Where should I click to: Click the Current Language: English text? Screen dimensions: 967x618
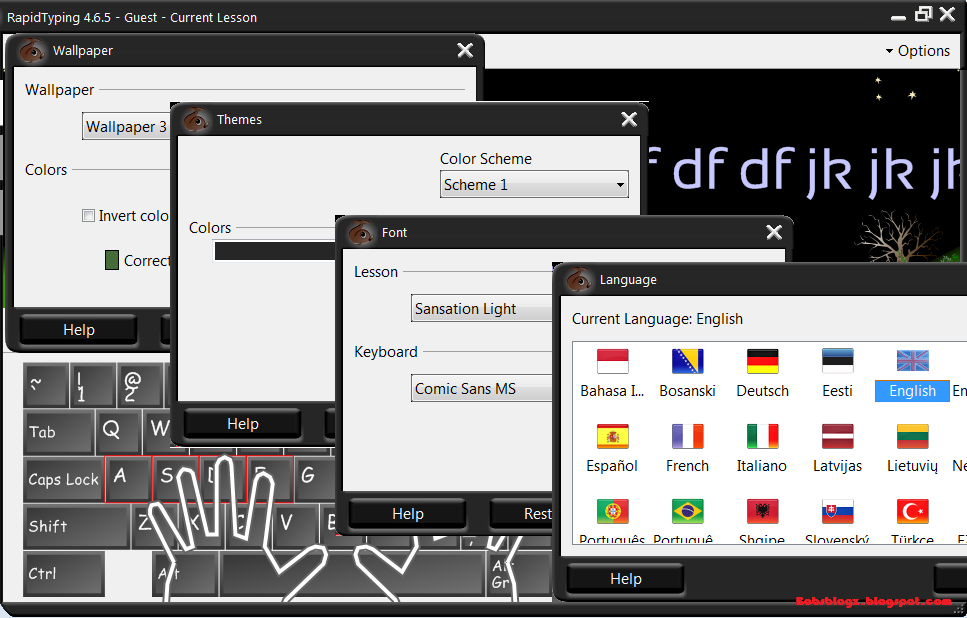click(x=657, y=319)
